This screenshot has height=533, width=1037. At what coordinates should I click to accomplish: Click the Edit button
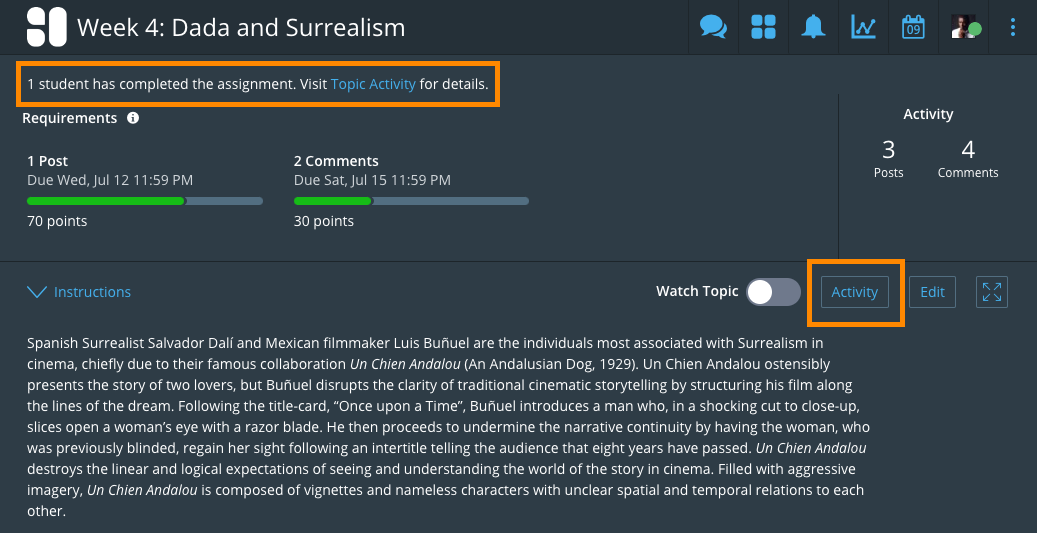coord(932,292)
